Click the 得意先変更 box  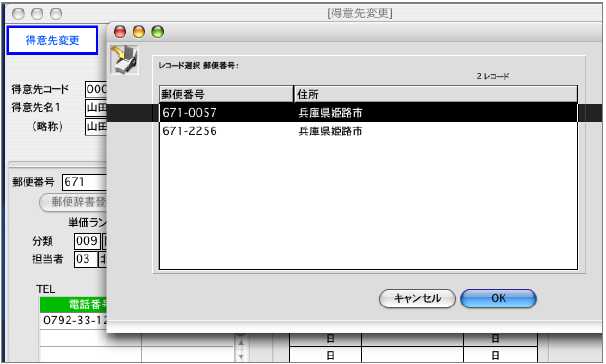pos(52,40)
